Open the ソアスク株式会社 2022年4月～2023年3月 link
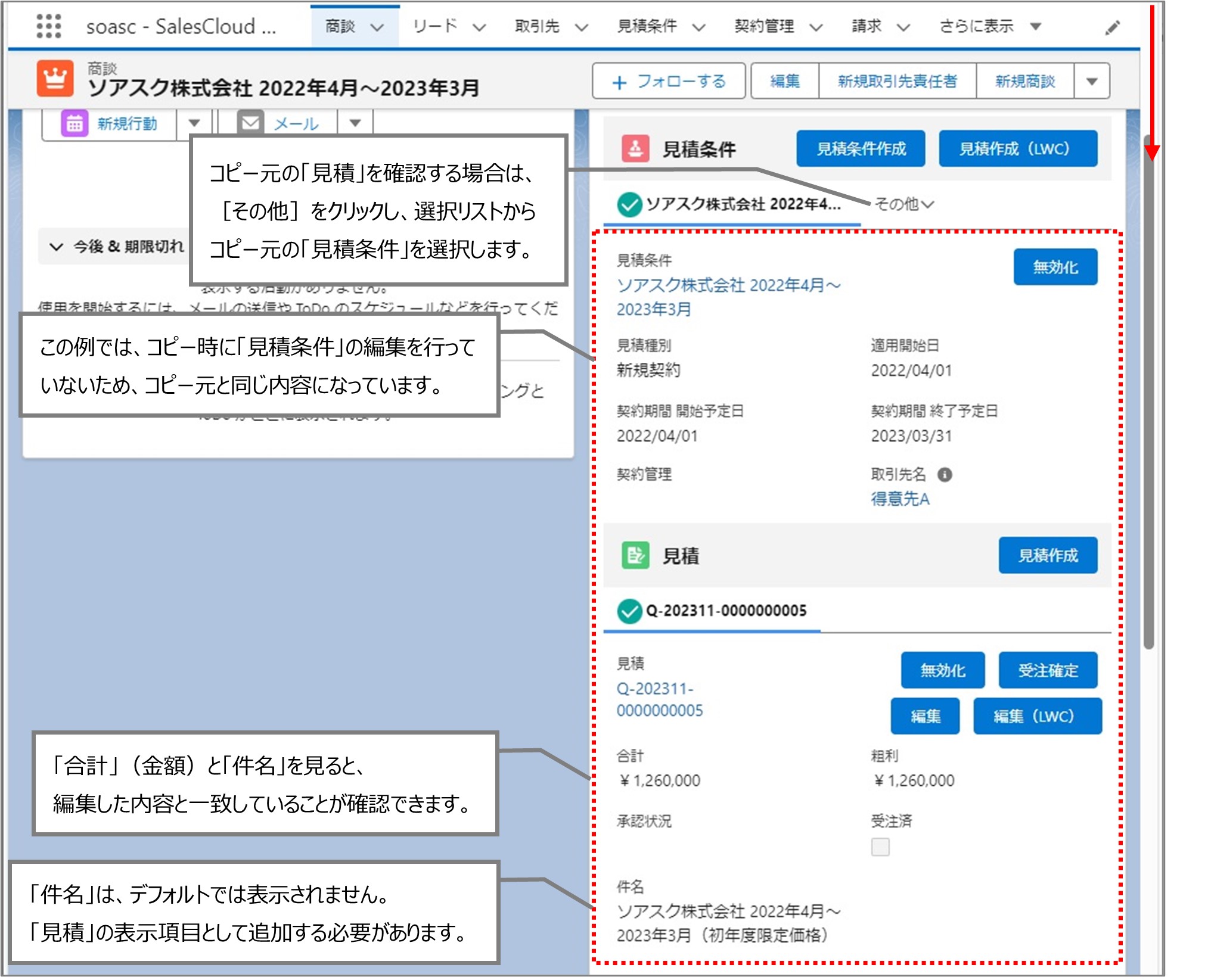Screen dimensions: 1208x980 tap(728, 297)
